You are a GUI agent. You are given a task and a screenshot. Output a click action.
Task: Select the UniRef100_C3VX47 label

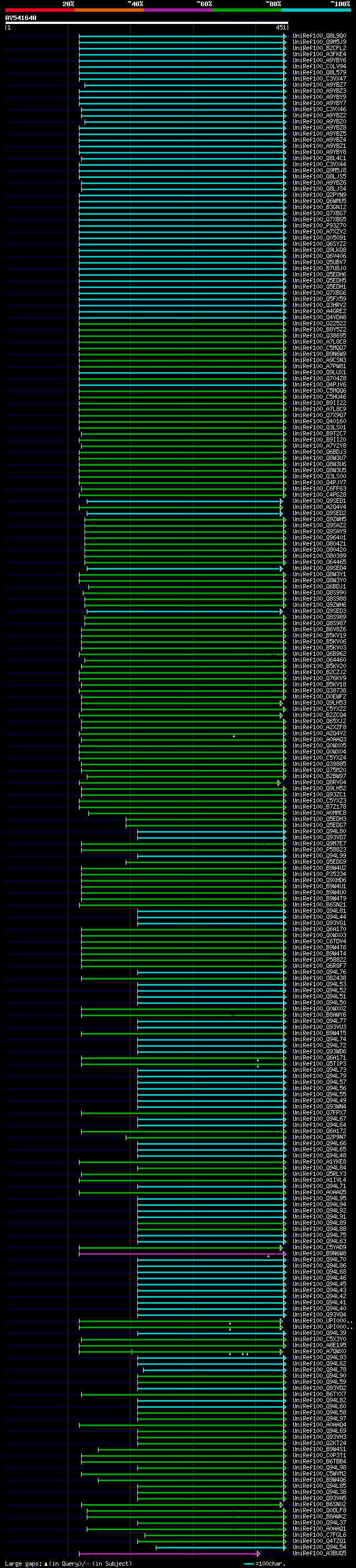(x=319, y=78)
